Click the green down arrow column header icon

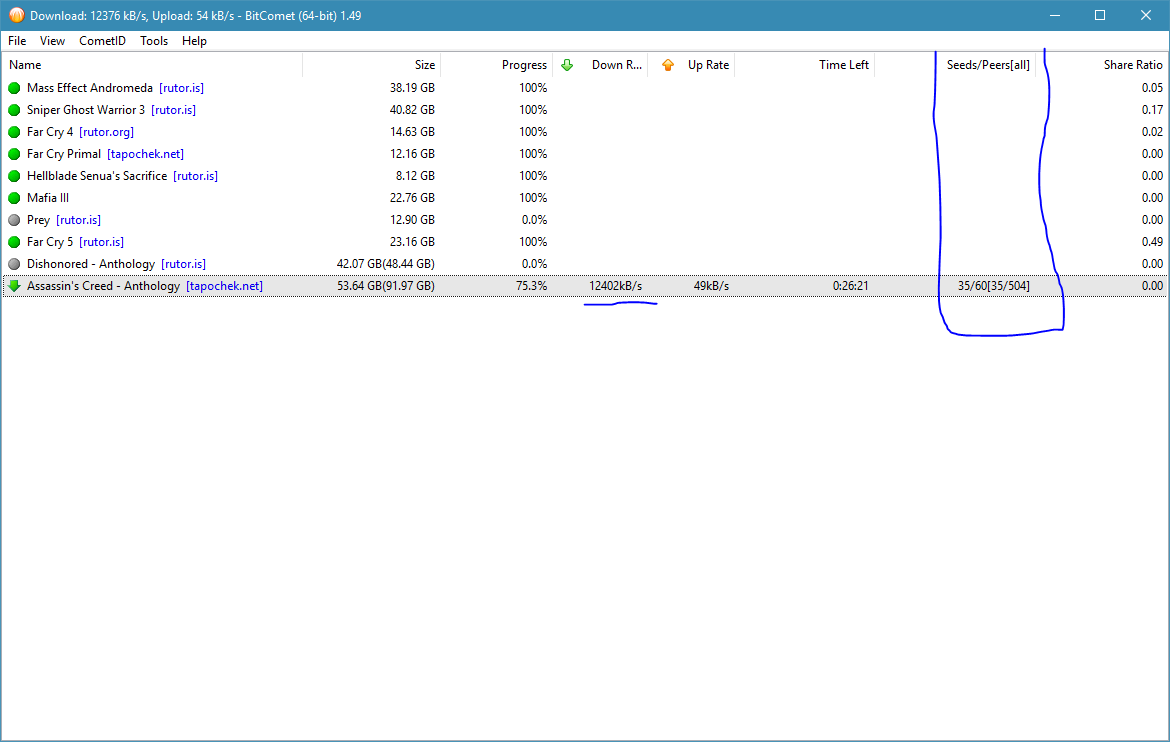click(567, 65)
